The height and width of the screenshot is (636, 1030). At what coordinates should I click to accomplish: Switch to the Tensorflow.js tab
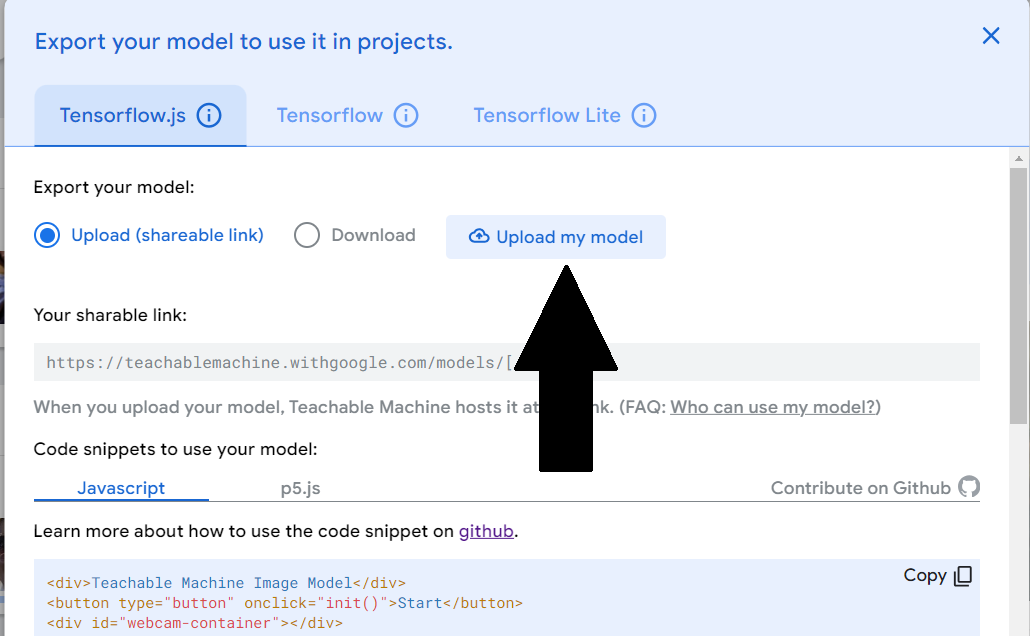pyautogui.click(x=141, y=116)
